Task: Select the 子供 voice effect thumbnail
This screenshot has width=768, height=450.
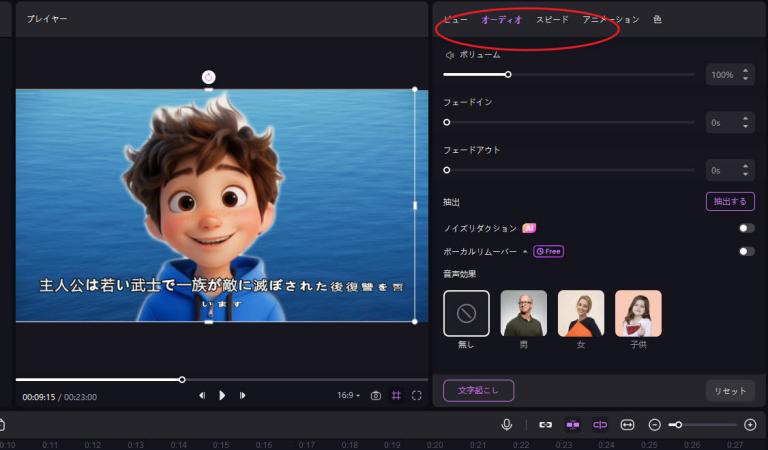Action: (x=638, y=313)
